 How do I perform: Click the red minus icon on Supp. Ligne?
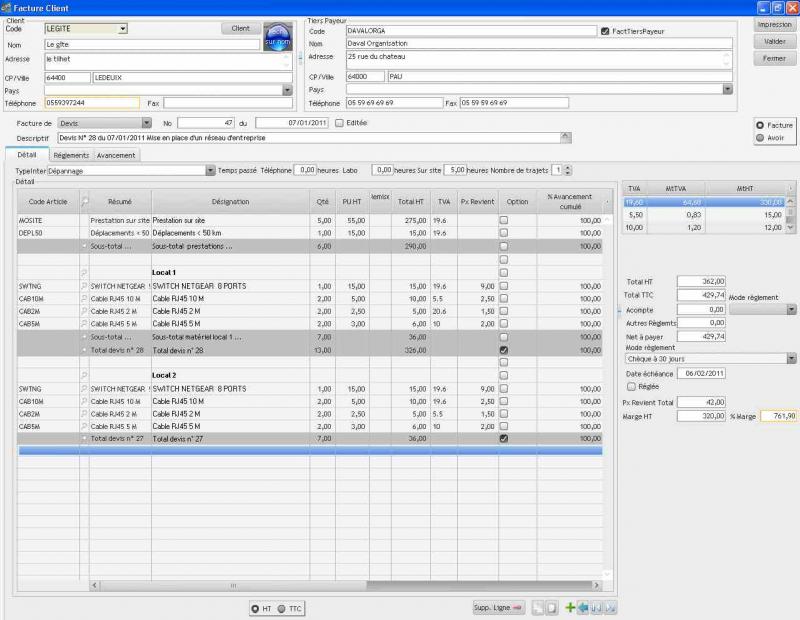[517, 608]
